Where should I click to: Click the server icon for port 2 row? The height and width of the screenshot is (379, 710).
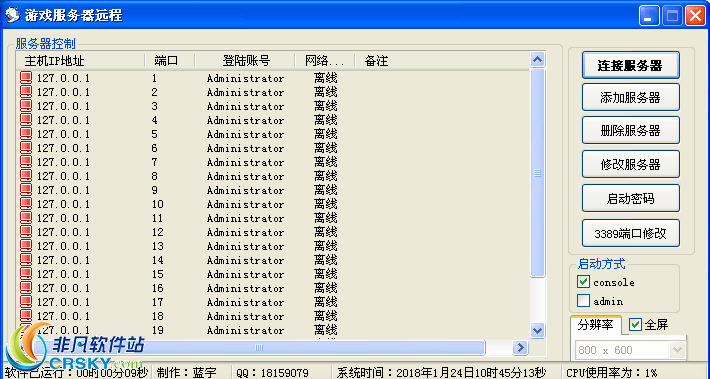point(26,92)
